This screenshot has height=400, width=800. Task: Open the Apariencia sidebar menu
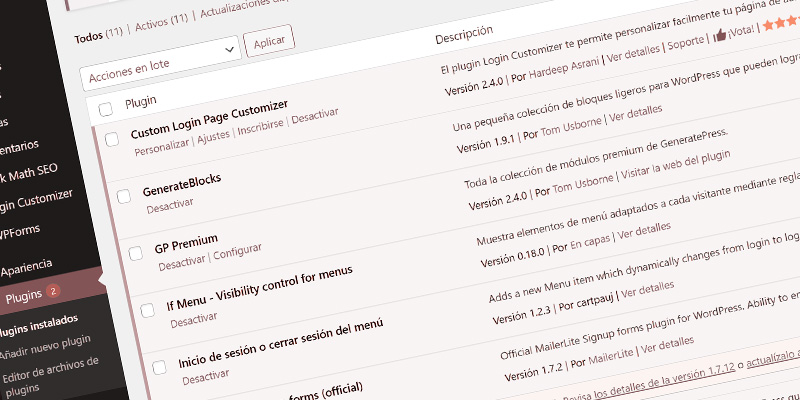[27, 268]
